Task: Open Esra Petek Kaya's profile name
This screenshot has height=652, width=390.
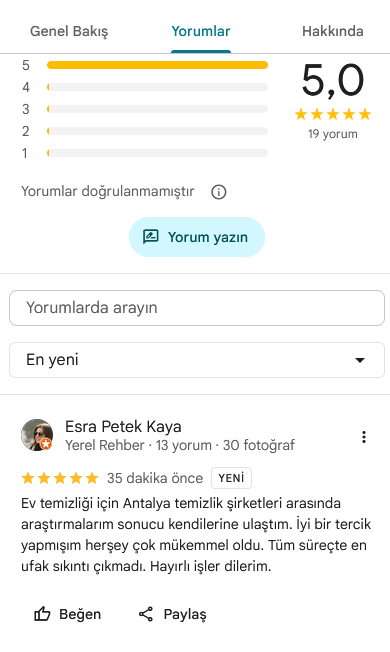Action: point(123,427)
